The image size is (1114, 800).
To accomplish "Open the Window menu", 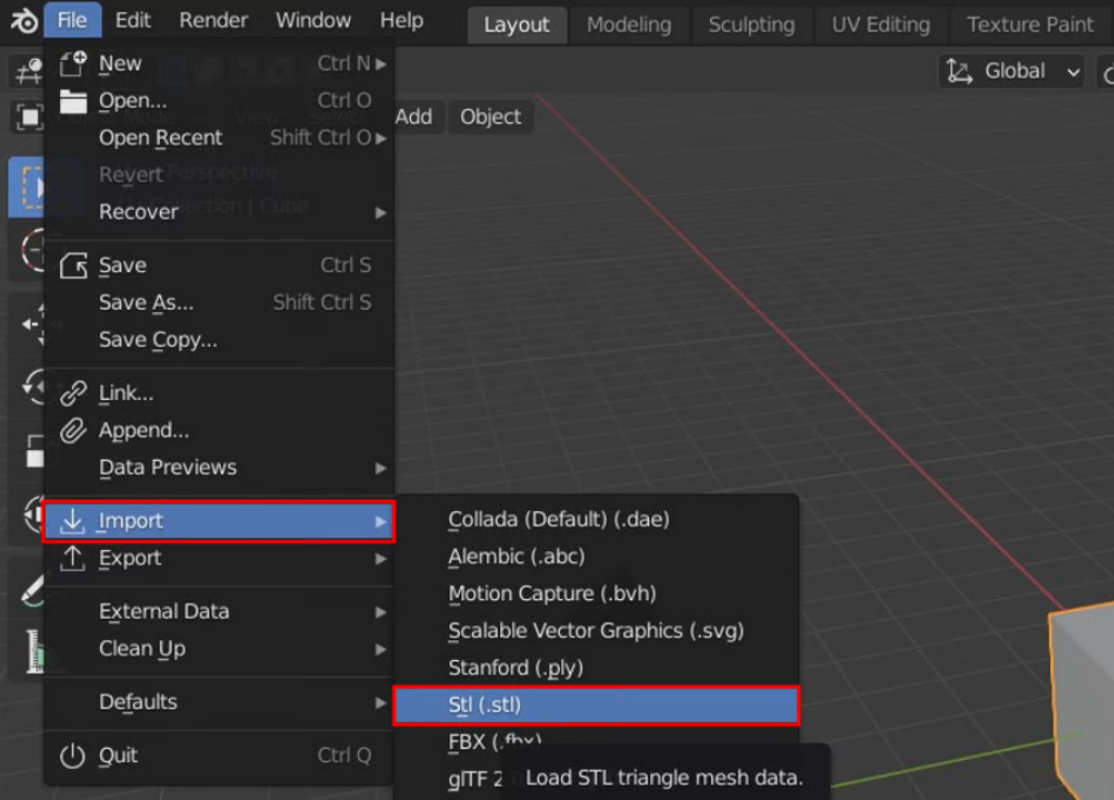I will [313, 21].
